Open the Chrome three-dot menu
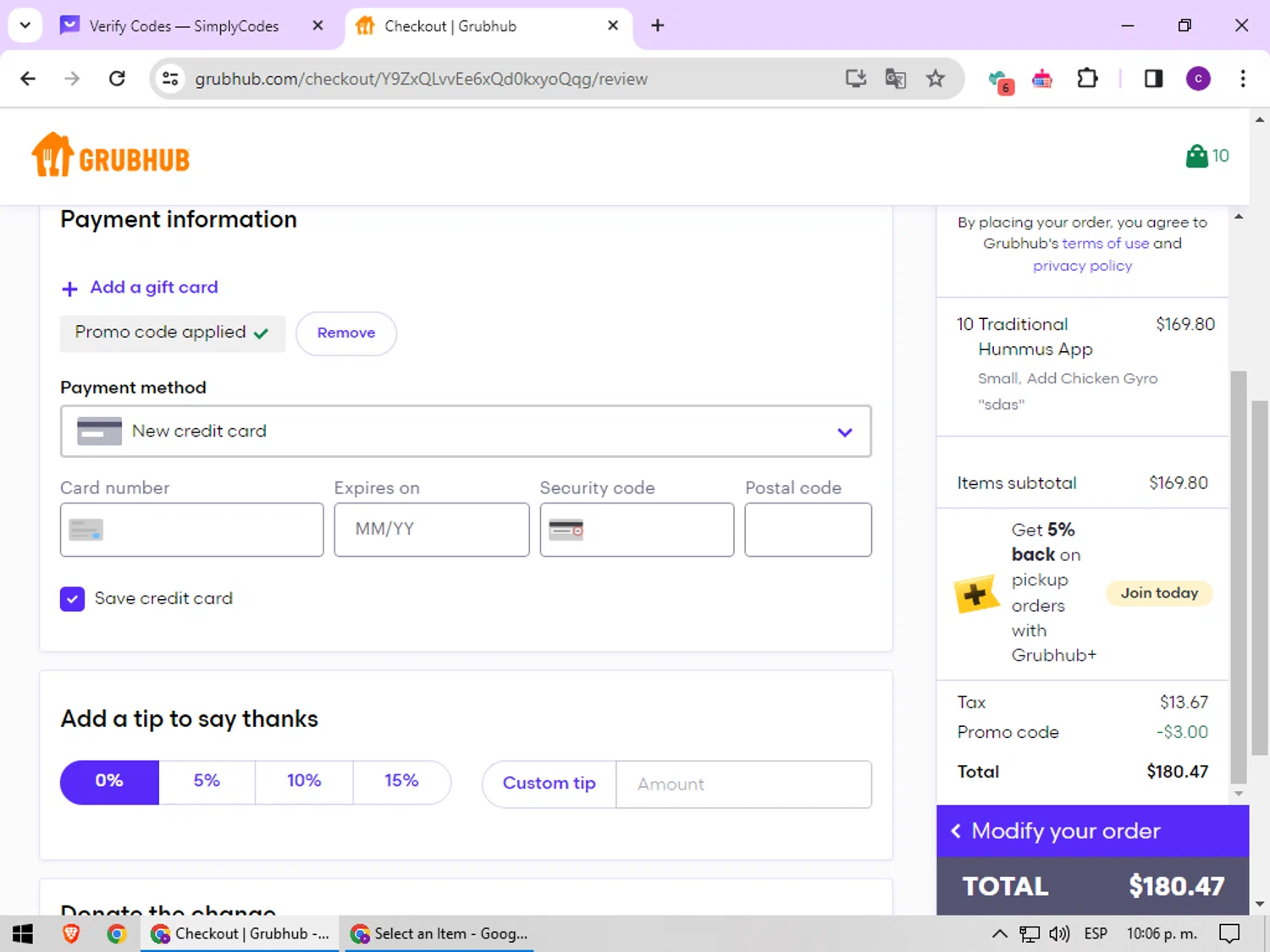Screen dimensions: 1270x952 [x=1243, y=79]
